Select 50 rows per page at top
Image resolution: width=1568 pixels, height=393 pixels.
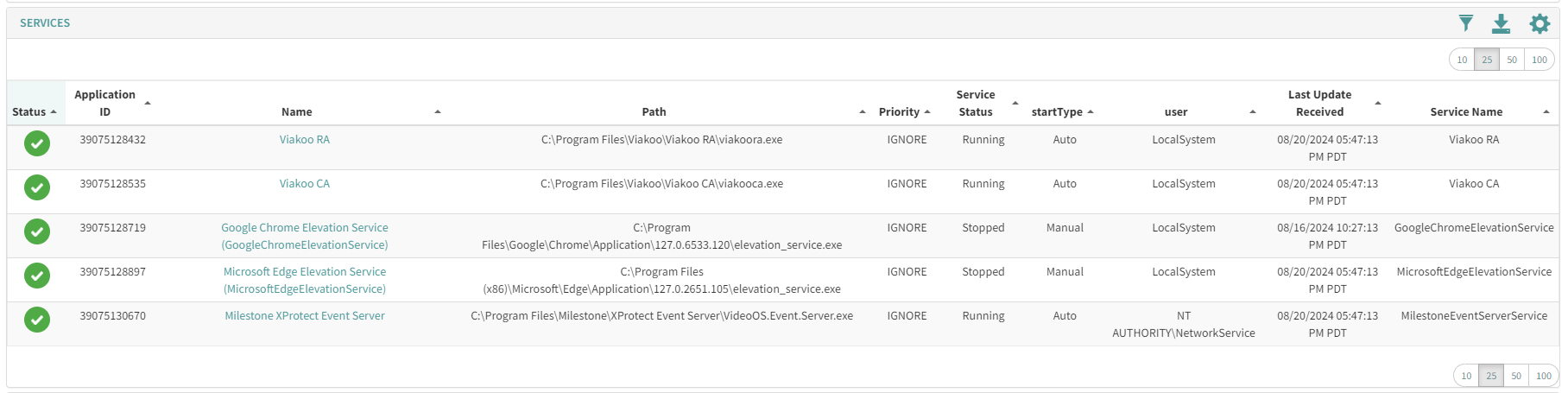[1512, 60]
